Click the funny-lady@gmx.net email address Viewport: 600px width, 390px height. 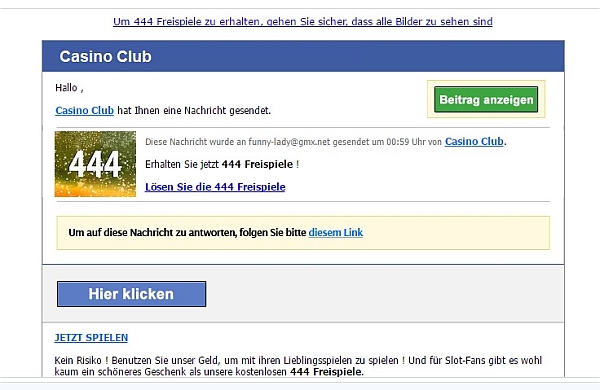tap(289, 142)
